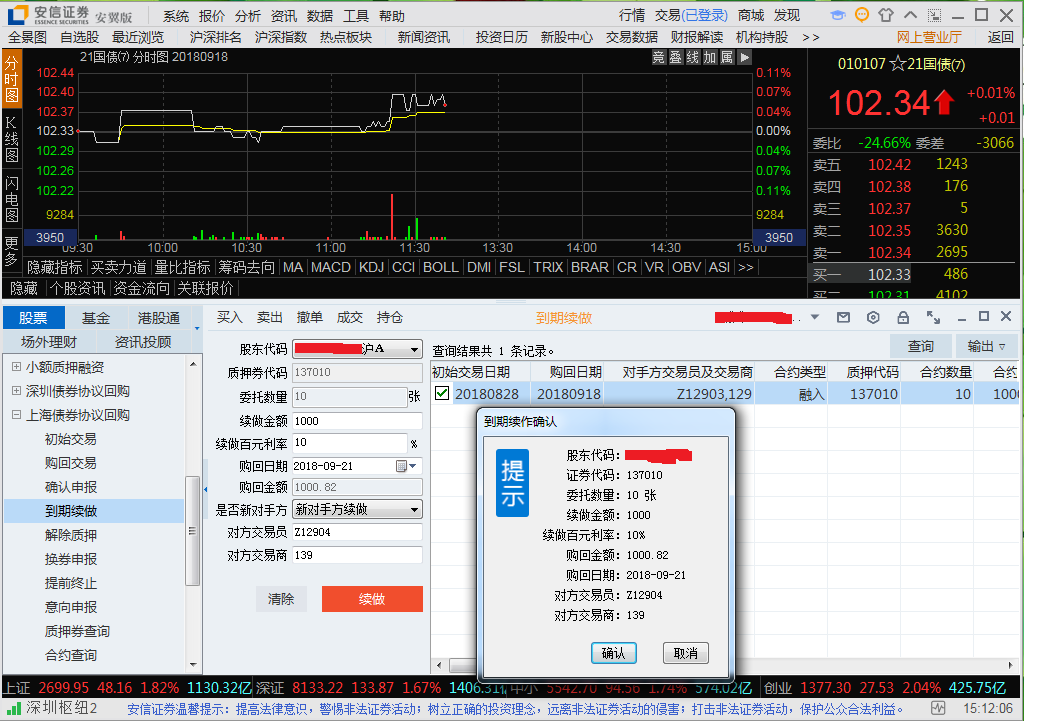Click the 叠 overlay icon on the chart
The image size is (1041, 721).
coord(676,58)
